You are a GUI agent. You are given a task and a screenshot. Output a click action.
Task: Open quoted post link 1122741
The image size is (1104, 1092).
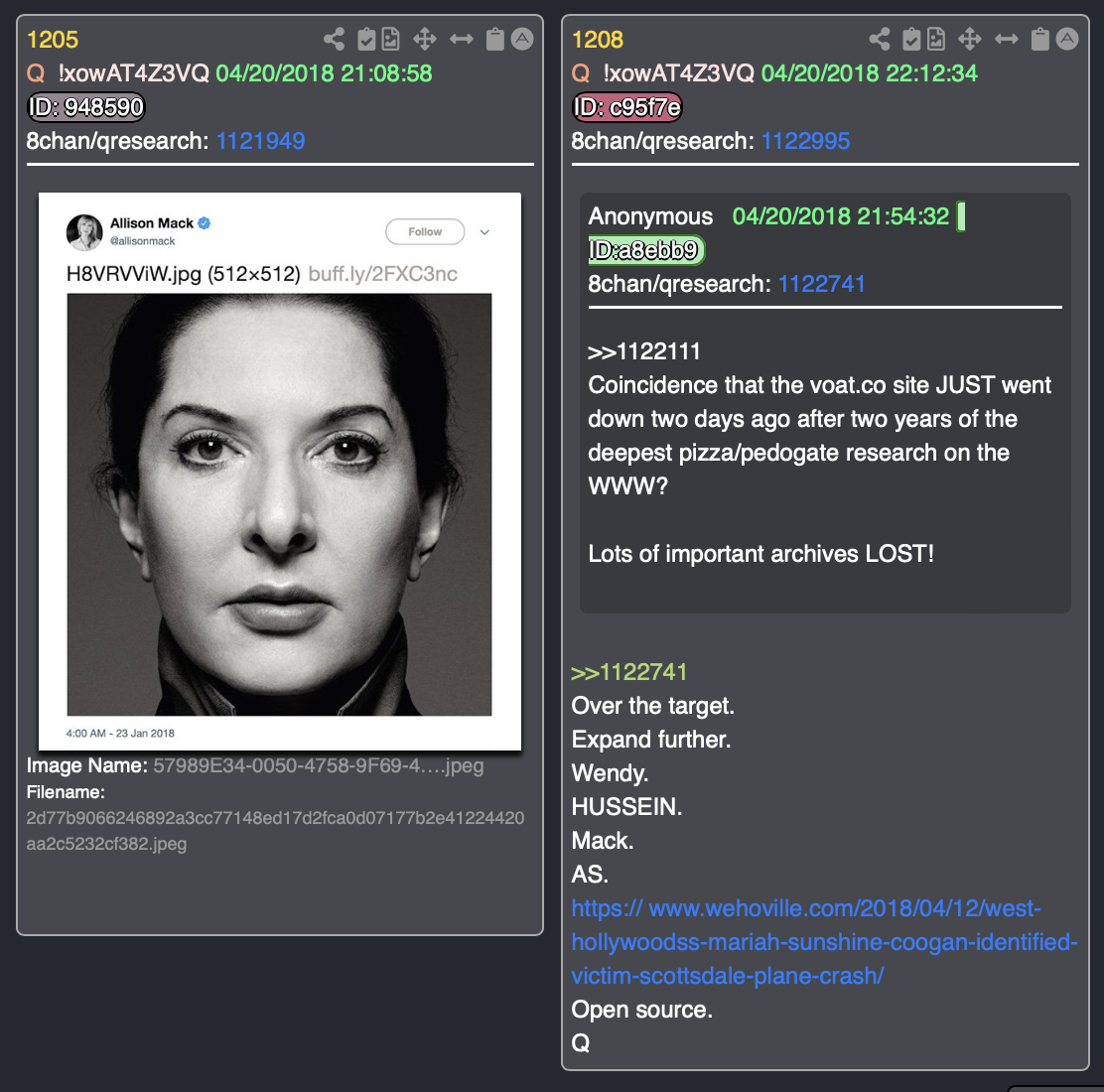pyautogui.click(x=822, y=284)
